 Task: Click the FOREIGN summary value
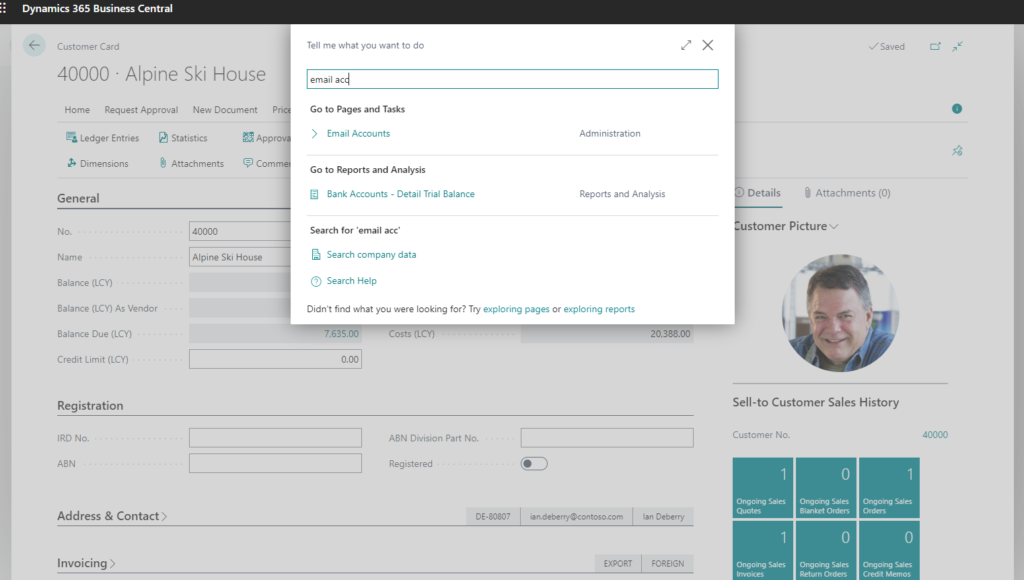(668, 564)
